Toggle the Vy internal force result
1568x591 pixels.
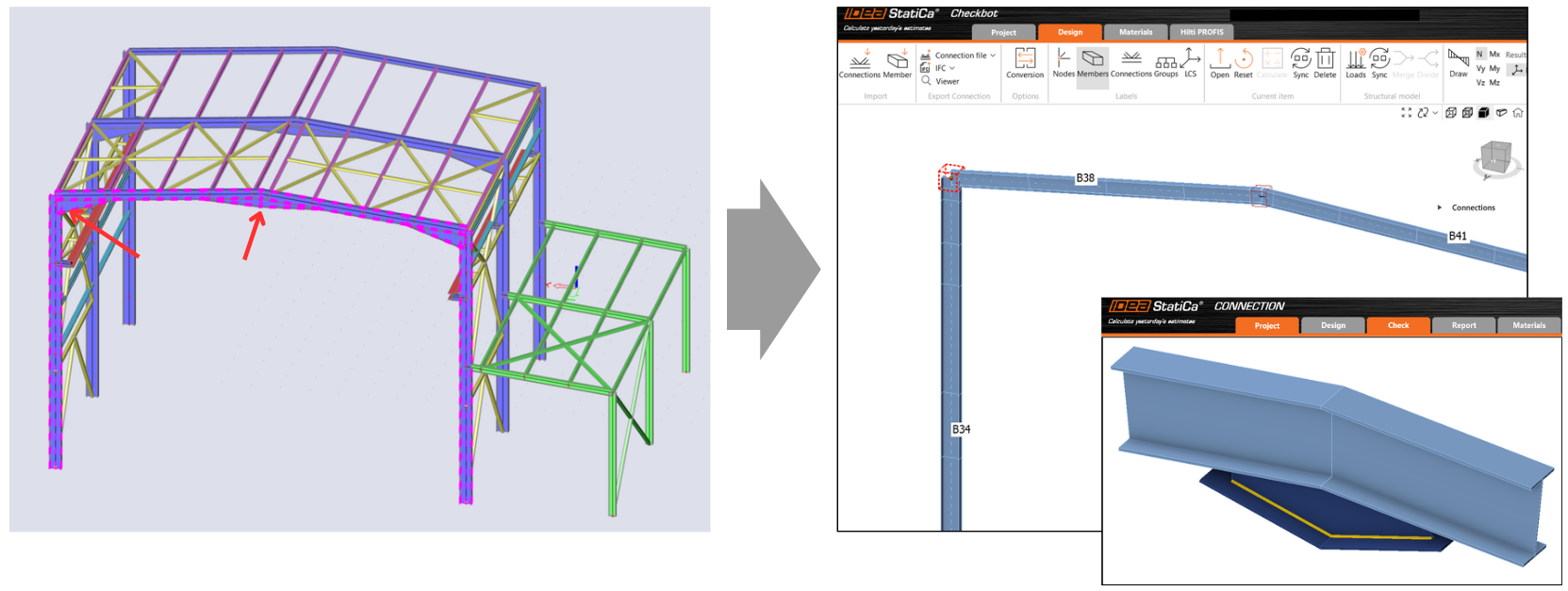coord(1480,69)
